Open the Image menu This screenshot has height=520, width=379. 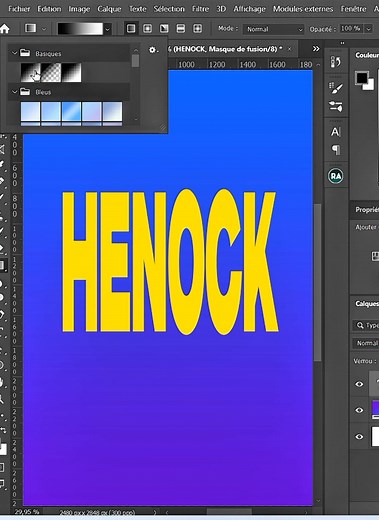click(x=79, y=9)
